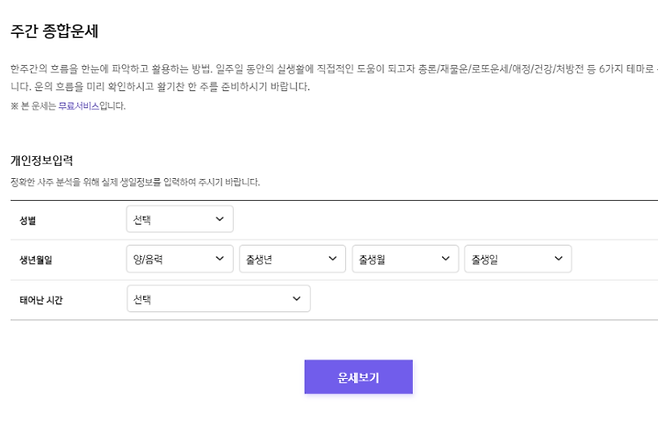Image resolution: width=658 pixels, height=421 pixels.
Task: Click the chevron arrow beside 출생년
Action: (333, 259)
